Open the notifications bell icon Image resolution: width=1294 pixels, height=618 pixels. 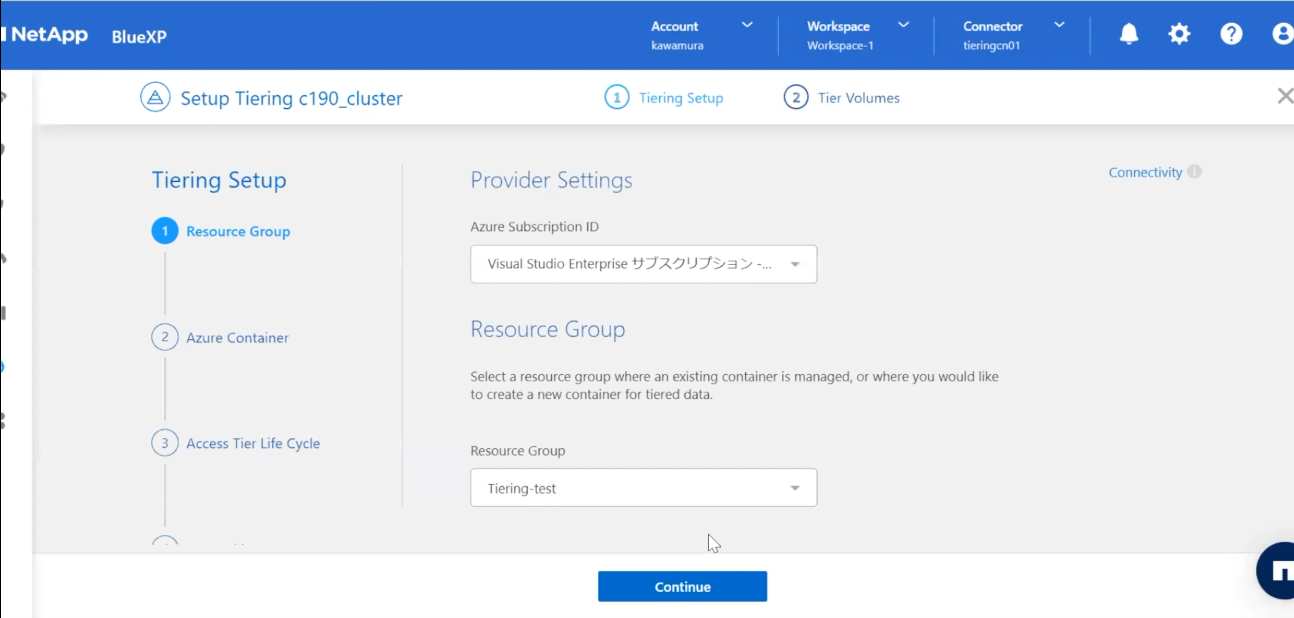pos(1129,34)
